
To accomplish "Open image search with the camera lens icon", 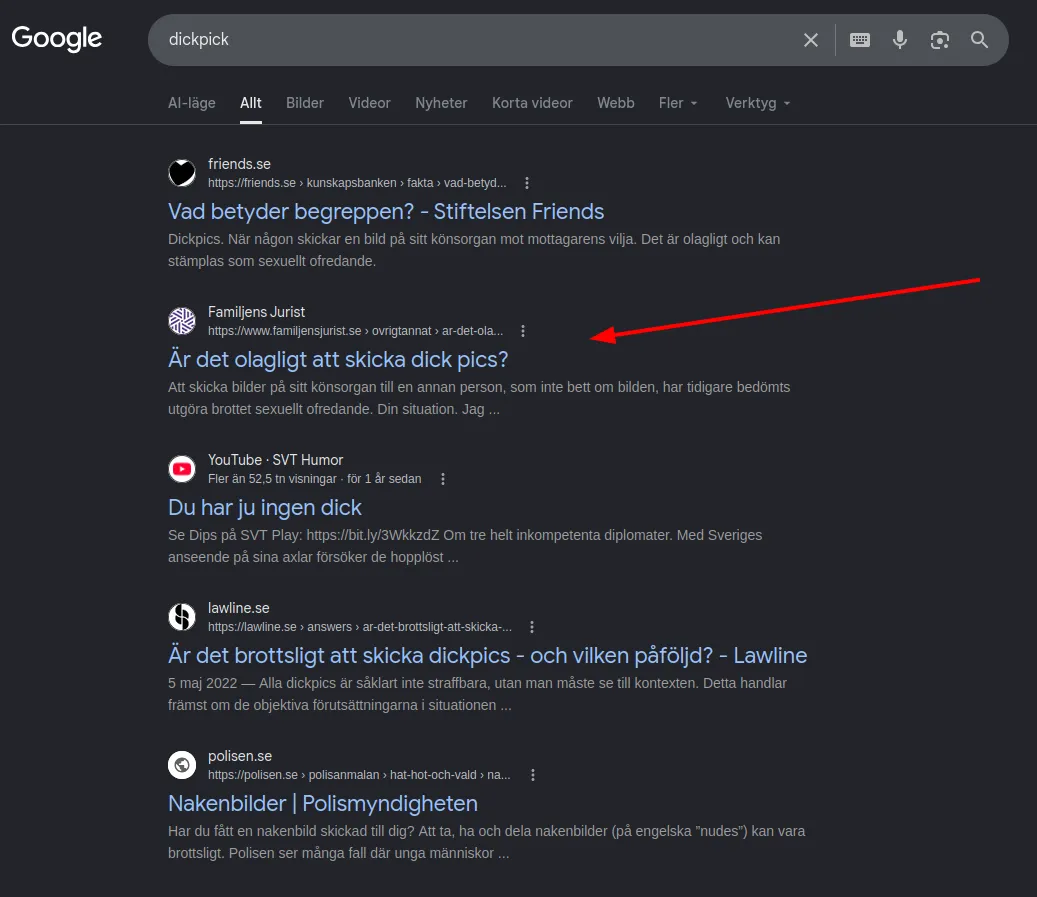I will [x=939, y=40].
